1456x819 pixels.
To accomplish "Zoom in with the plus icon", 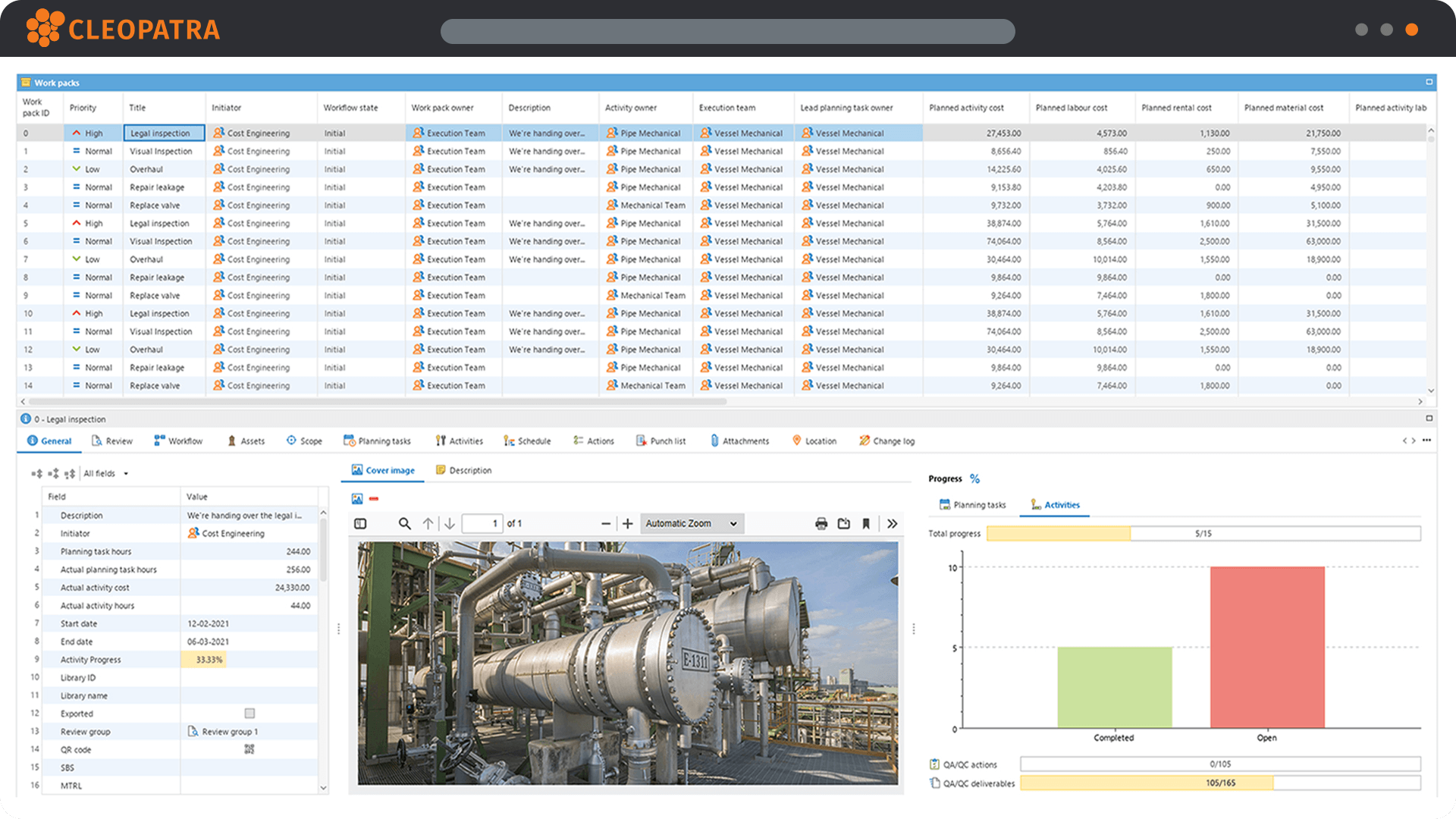I will tap(628, 523).
